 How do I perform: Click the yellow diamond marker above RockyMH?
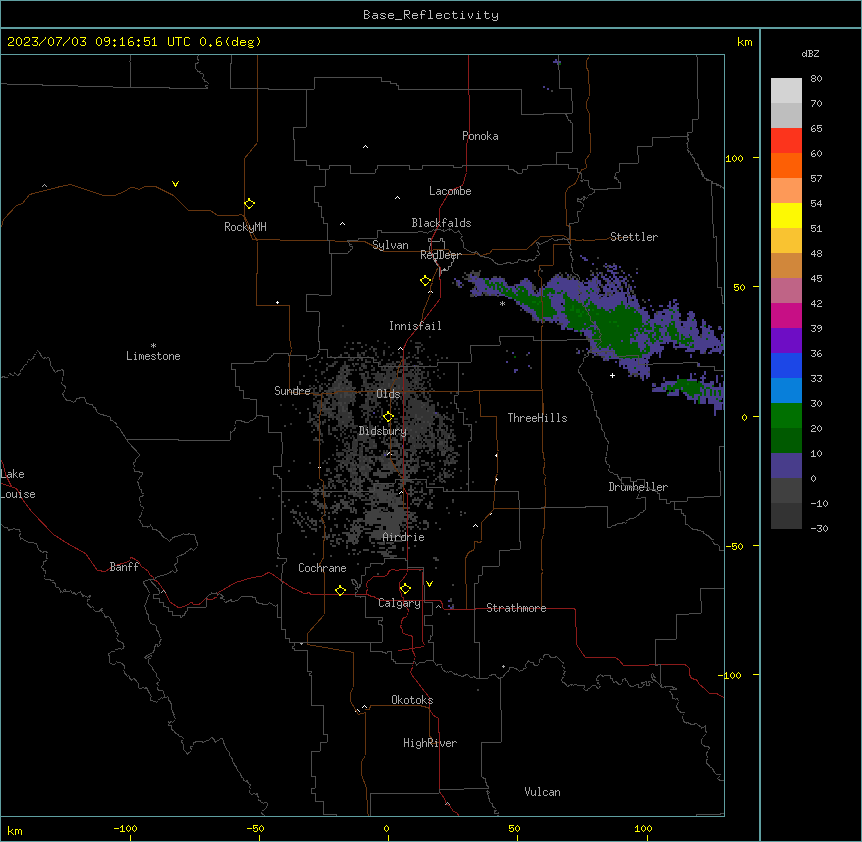[x=249, y=204]
